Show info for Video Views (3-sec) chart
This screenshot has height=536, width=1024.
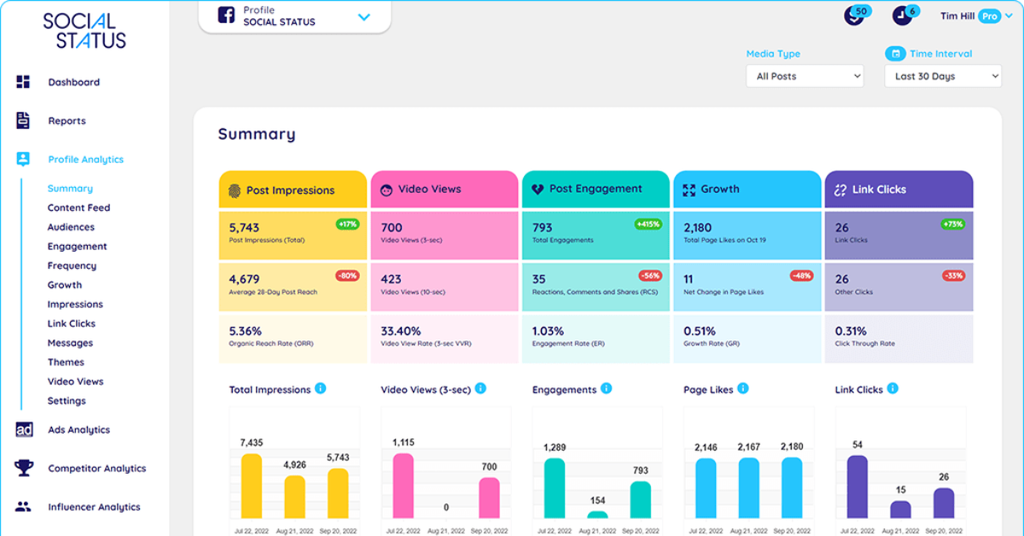point(480,388)
